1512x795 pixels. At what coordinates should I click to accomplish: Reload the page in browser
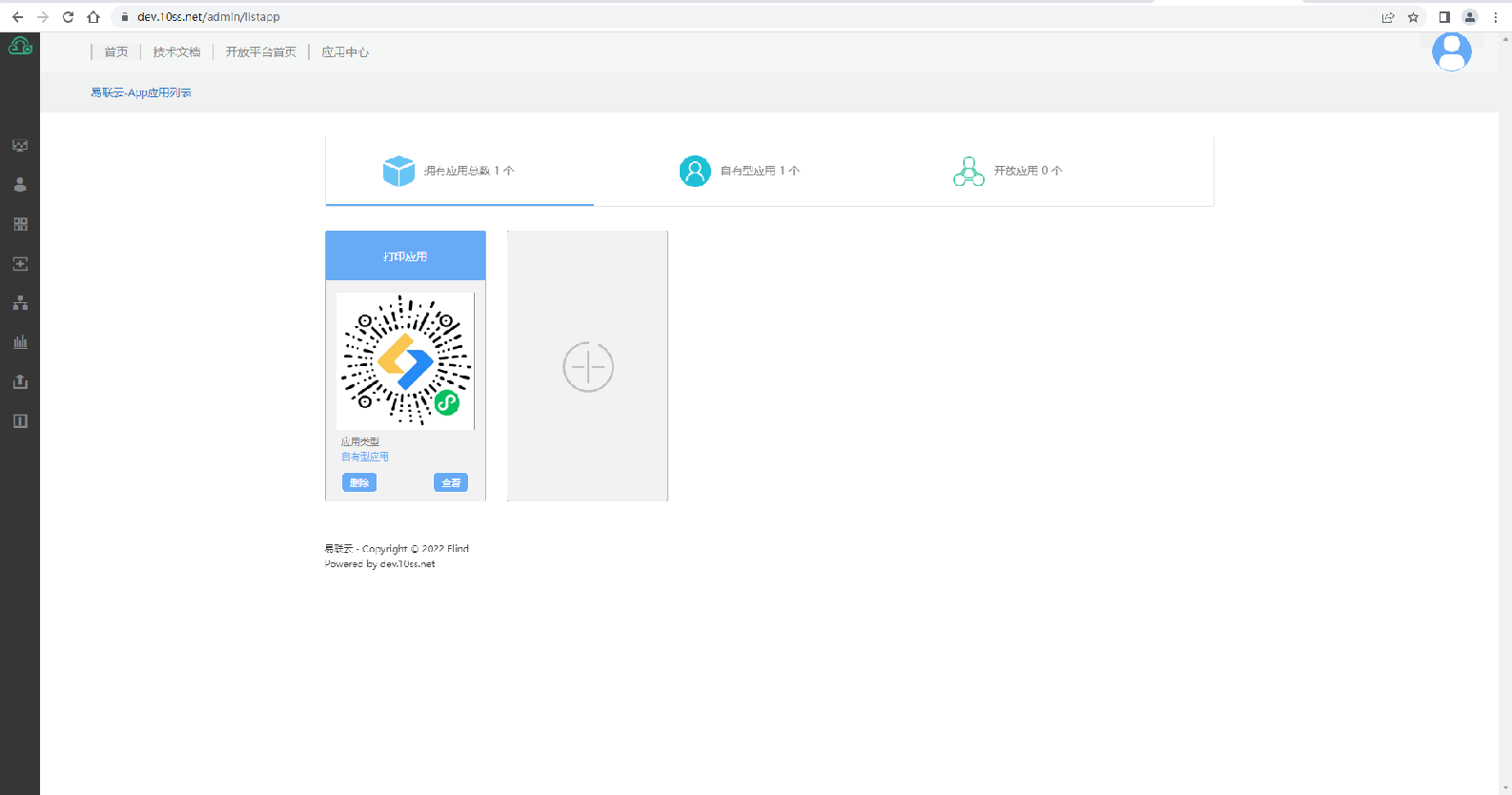68,17
